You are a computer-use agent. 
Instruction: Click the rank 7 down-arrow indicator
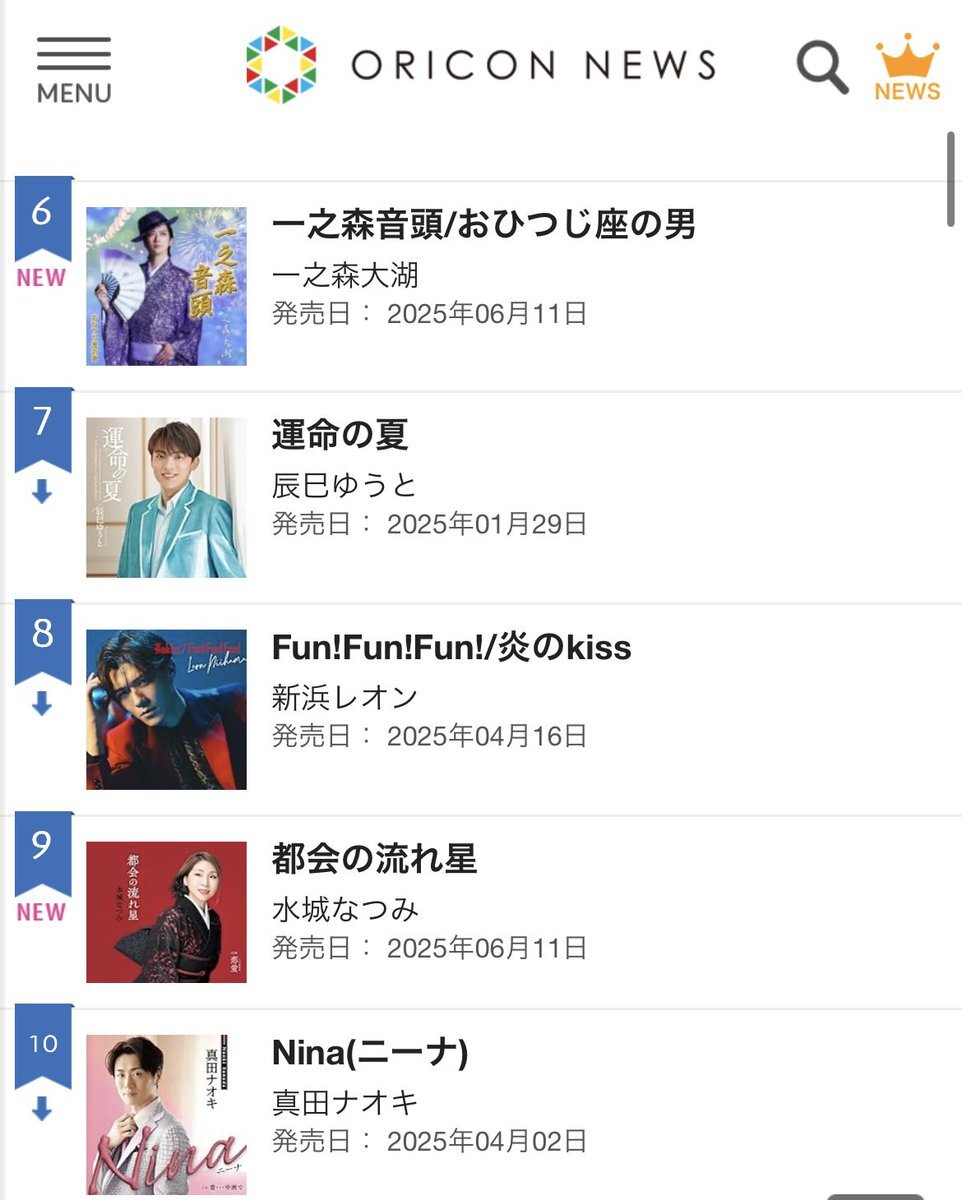[x=41, y=493]
